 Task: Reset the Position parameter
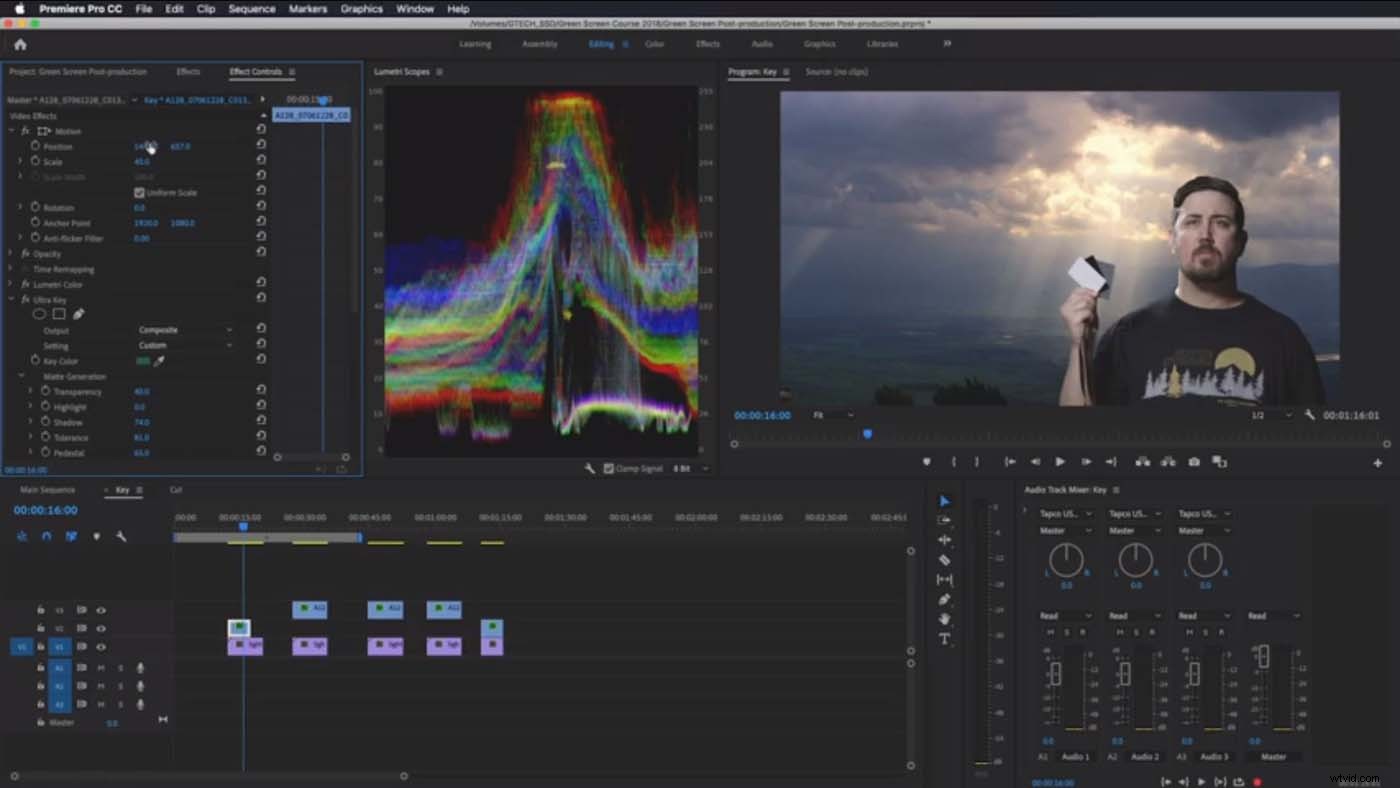tap(261, 146)
